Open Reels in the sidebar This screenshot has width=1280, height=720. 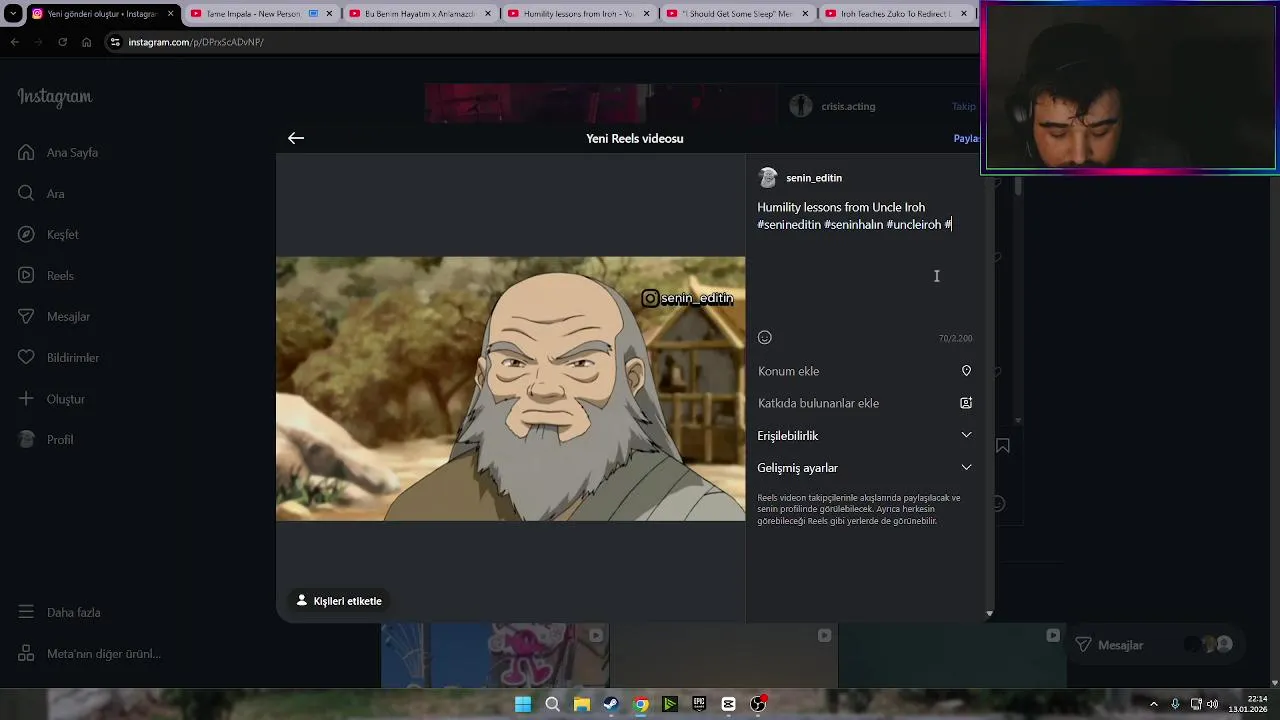click(x=46, y=276)
